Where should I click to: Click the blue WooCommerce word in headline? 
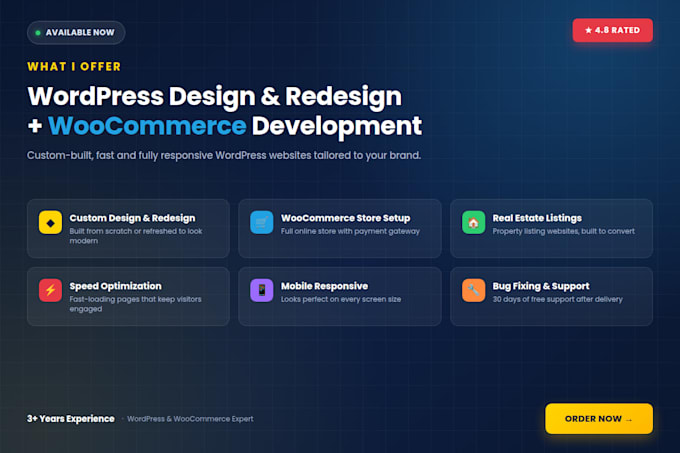[x=147, y=126]
